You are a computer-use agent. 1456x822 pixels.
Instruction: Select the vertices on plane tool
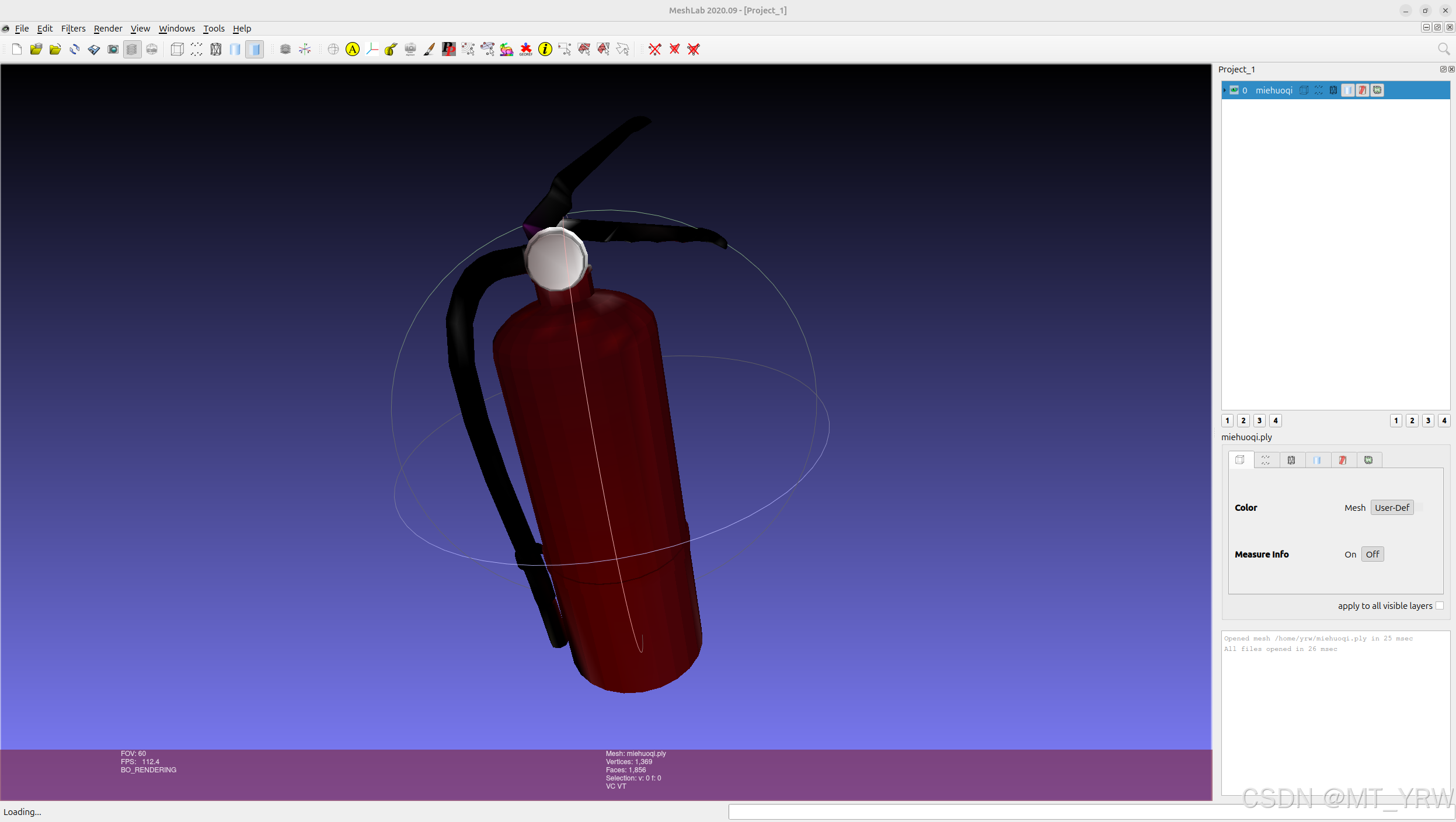(487, 50)
